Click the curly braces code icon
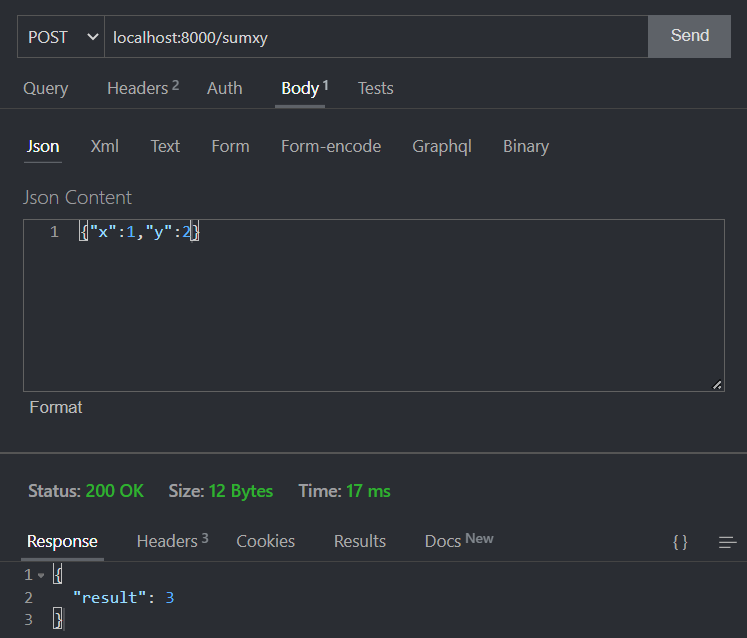Viewport: 747px width, 638px height. [x=680, y=542]
